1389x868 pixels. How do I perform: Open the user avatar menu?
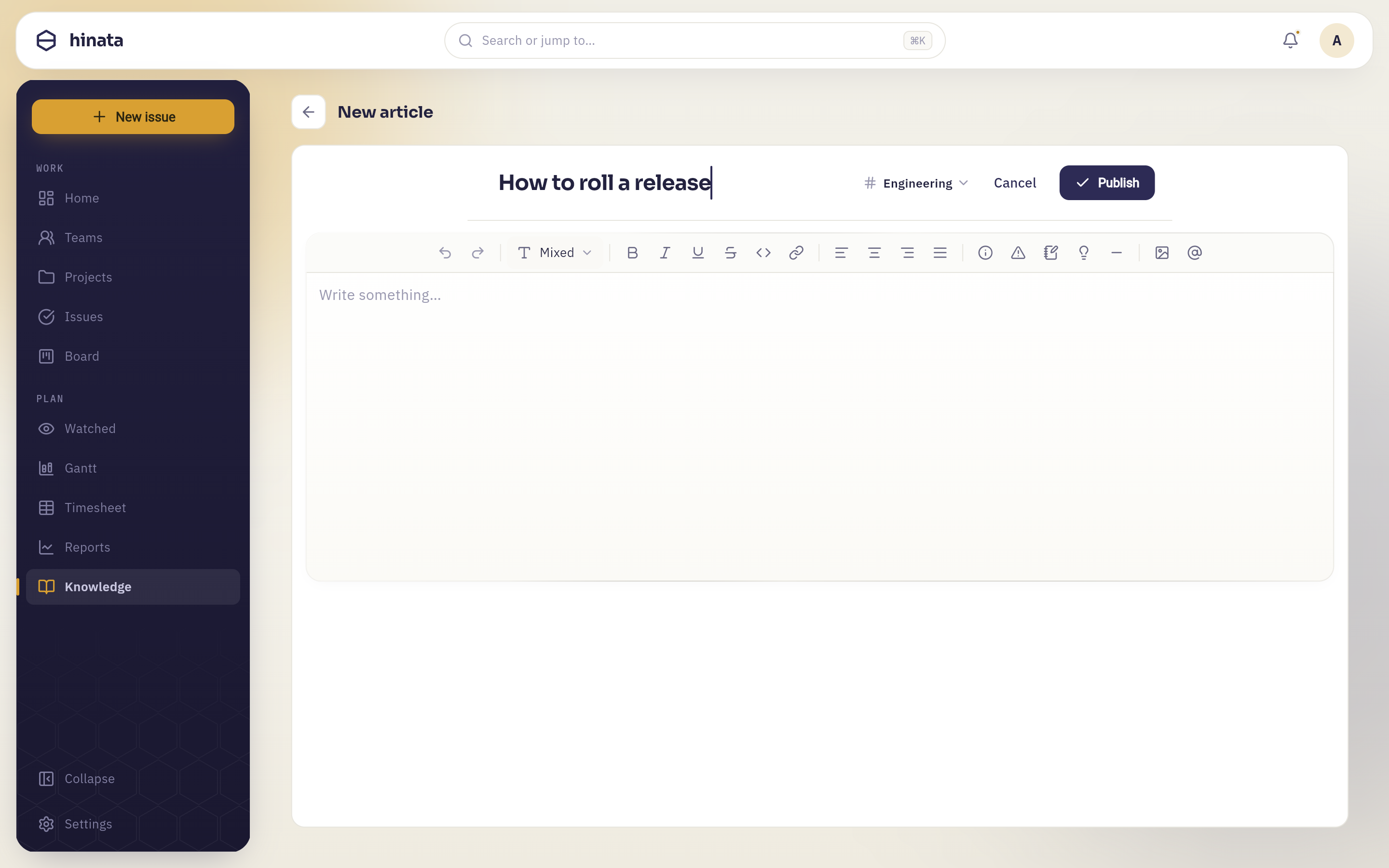point(1337,40)
